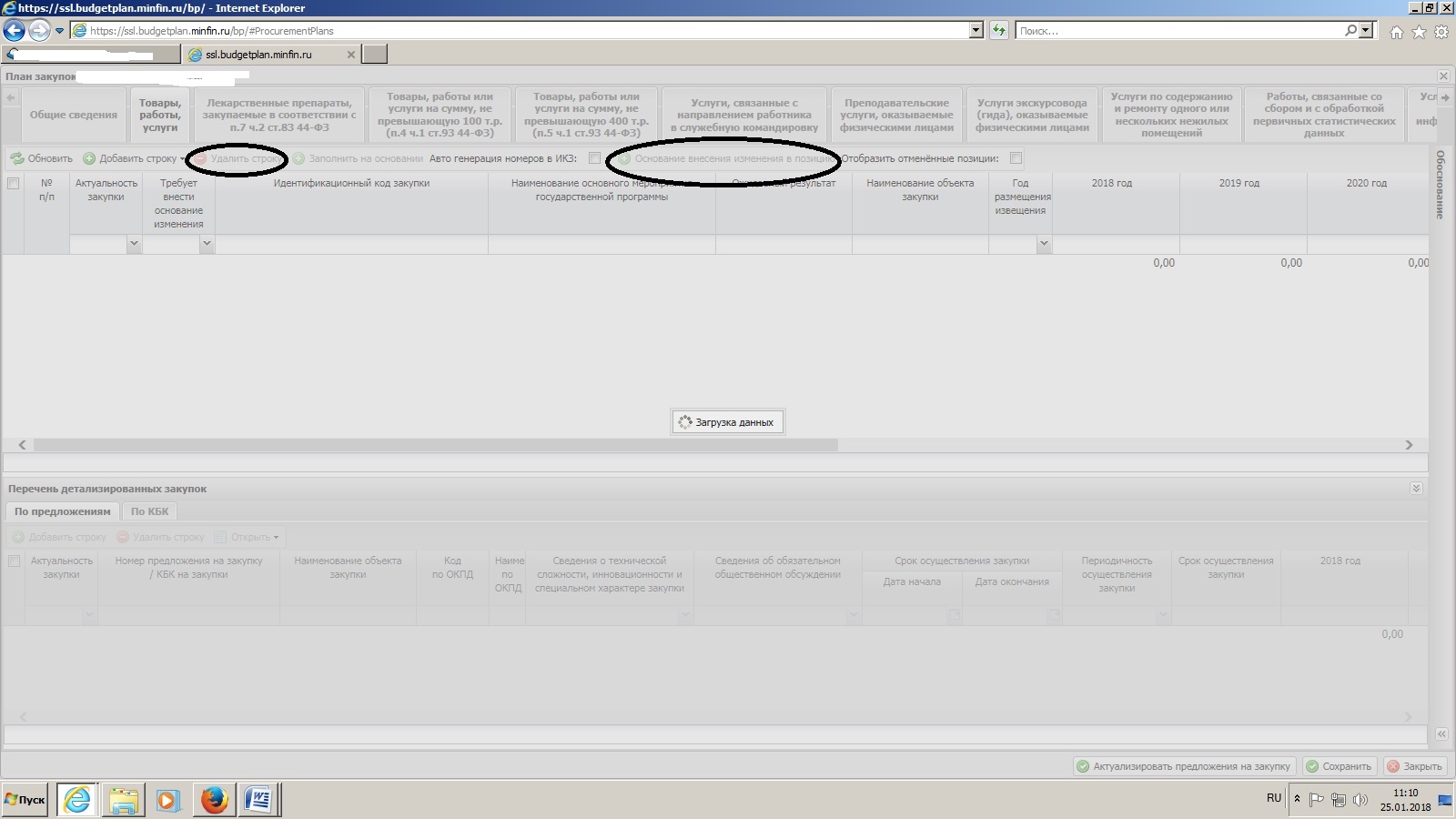Click the Идентификационный код закупки filter field
This screenshot has height=819, width=1456.
click(x=351, y=244)
